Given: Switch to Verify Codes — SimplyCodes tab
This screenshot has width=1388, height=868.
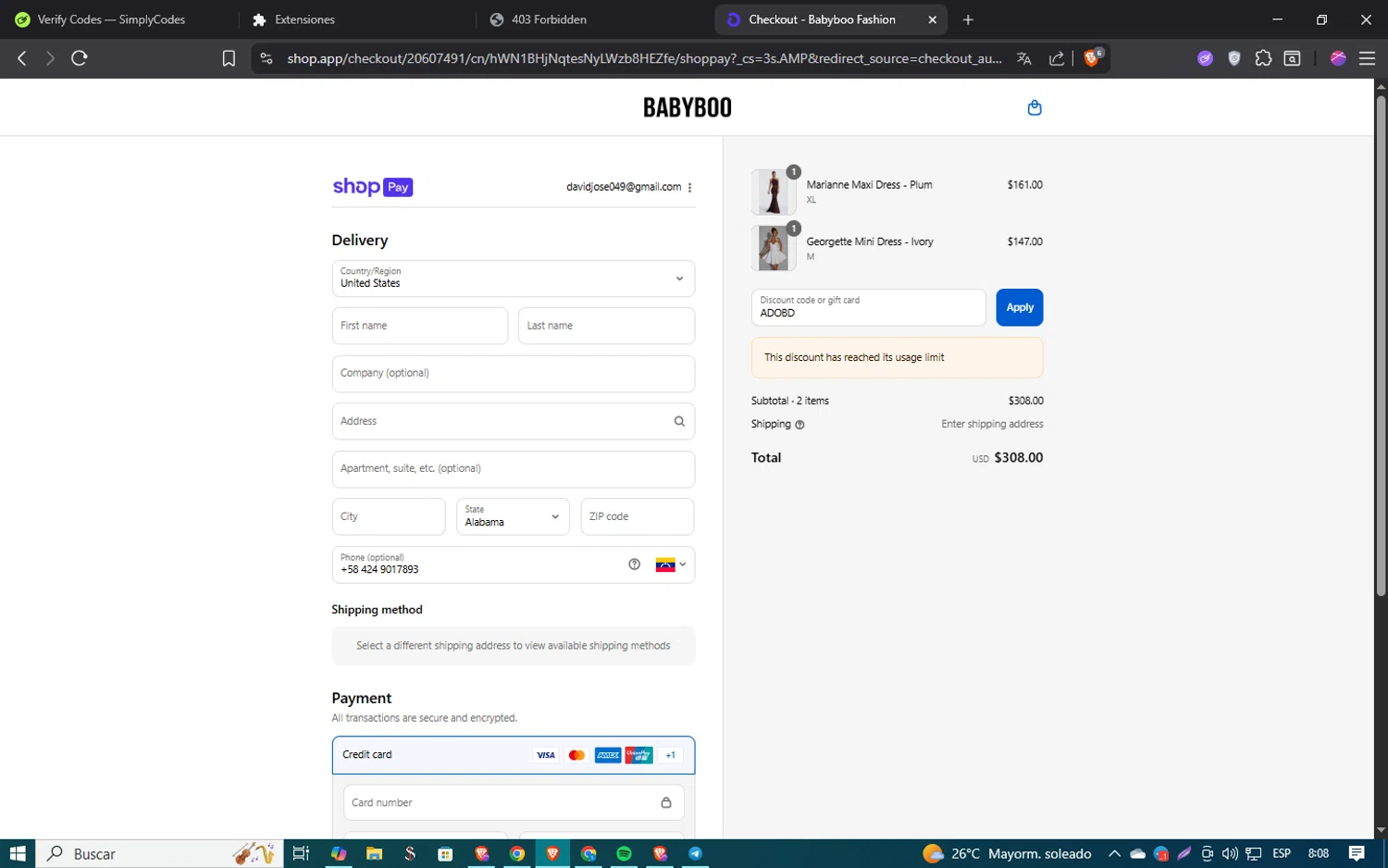Looking at the screenshot, I should click(111, 19).
